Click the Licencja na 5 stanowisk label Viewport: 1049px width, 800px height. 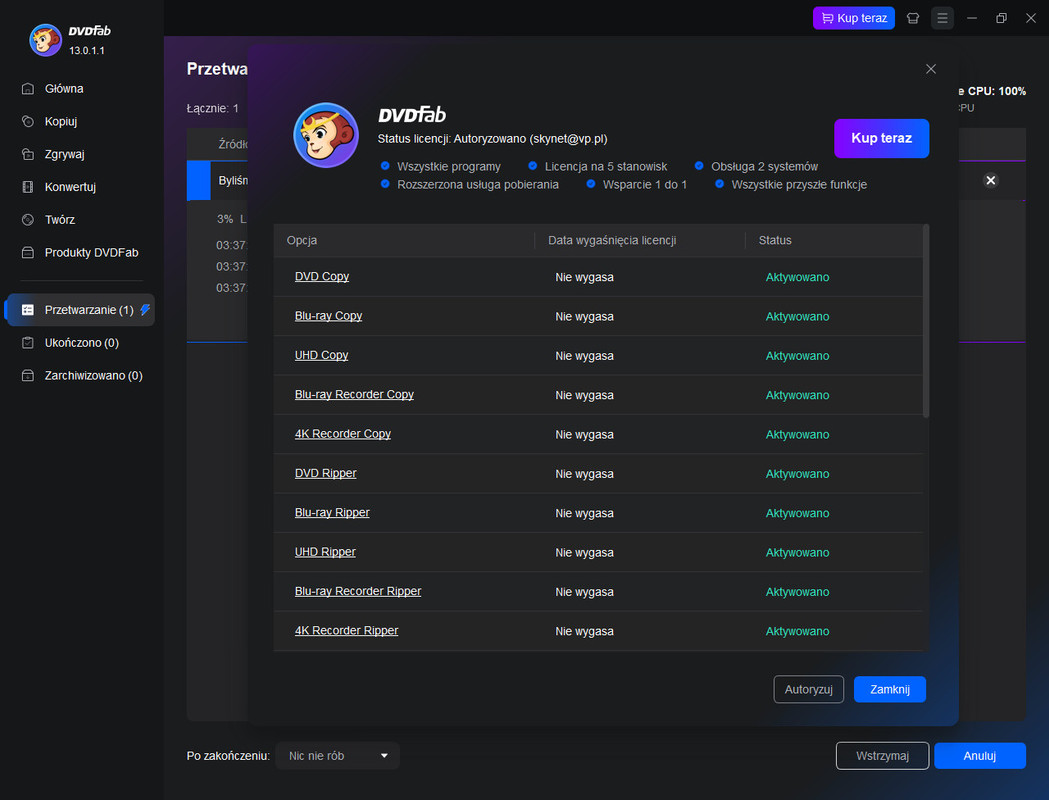tap(605, 167)
